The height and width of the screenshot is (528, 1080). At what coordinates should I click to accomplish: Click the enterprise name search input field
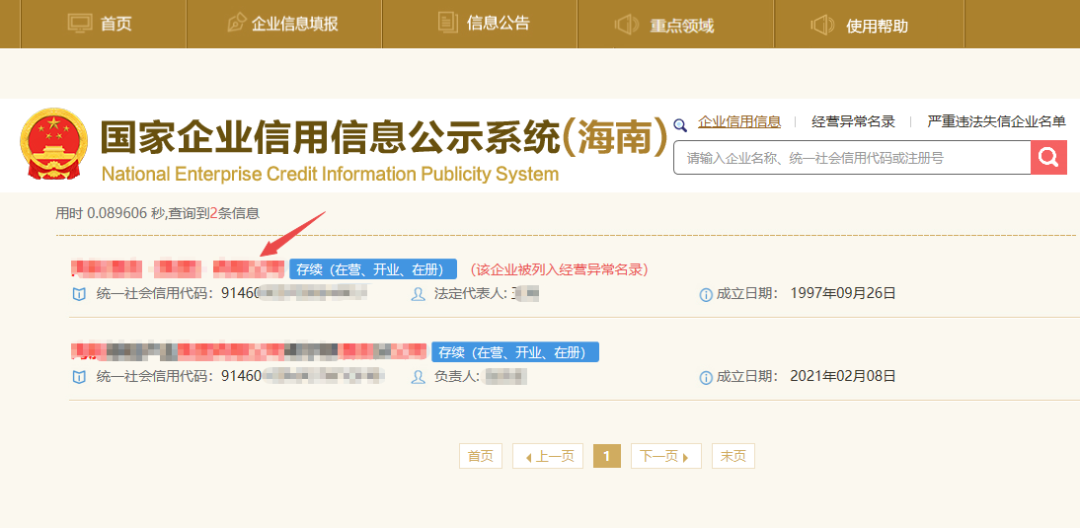[852, 158]
